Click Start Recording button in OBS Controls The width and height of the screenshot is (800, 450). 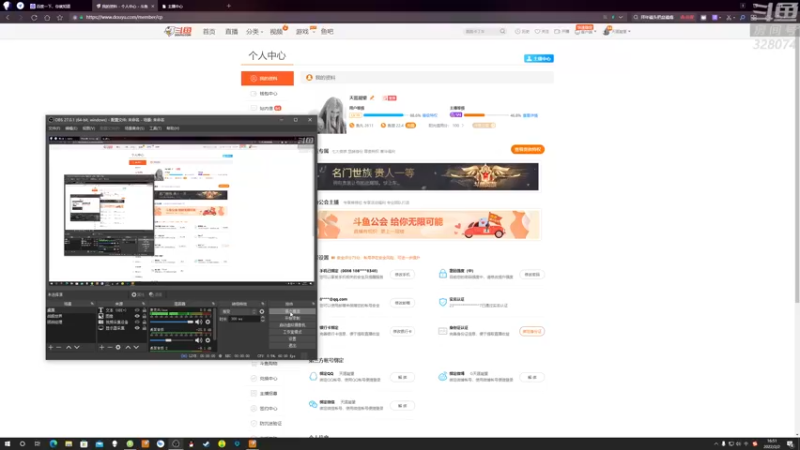pos(292,318)
